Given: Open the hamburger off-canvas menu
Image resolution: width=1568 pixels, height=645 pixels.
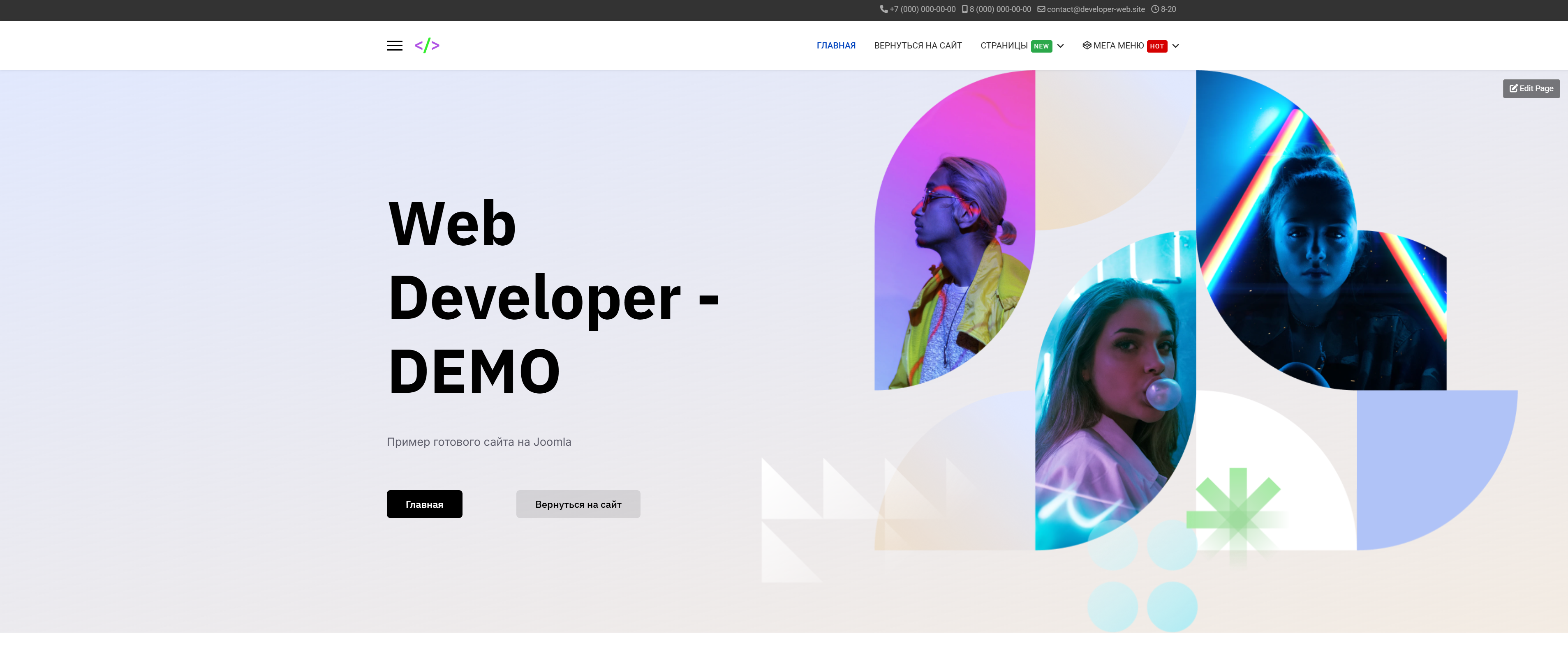Looking at the screenshot, I should click(x=394, y=46).
